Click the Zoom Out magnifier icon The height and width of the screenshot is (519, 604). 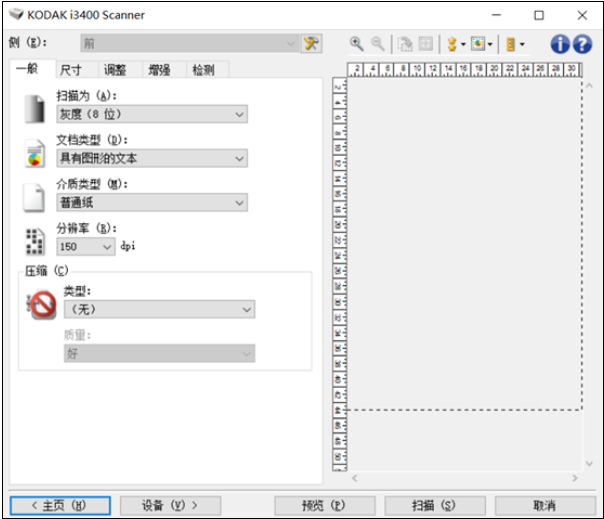pyautogui.click(x=378, y=44)
